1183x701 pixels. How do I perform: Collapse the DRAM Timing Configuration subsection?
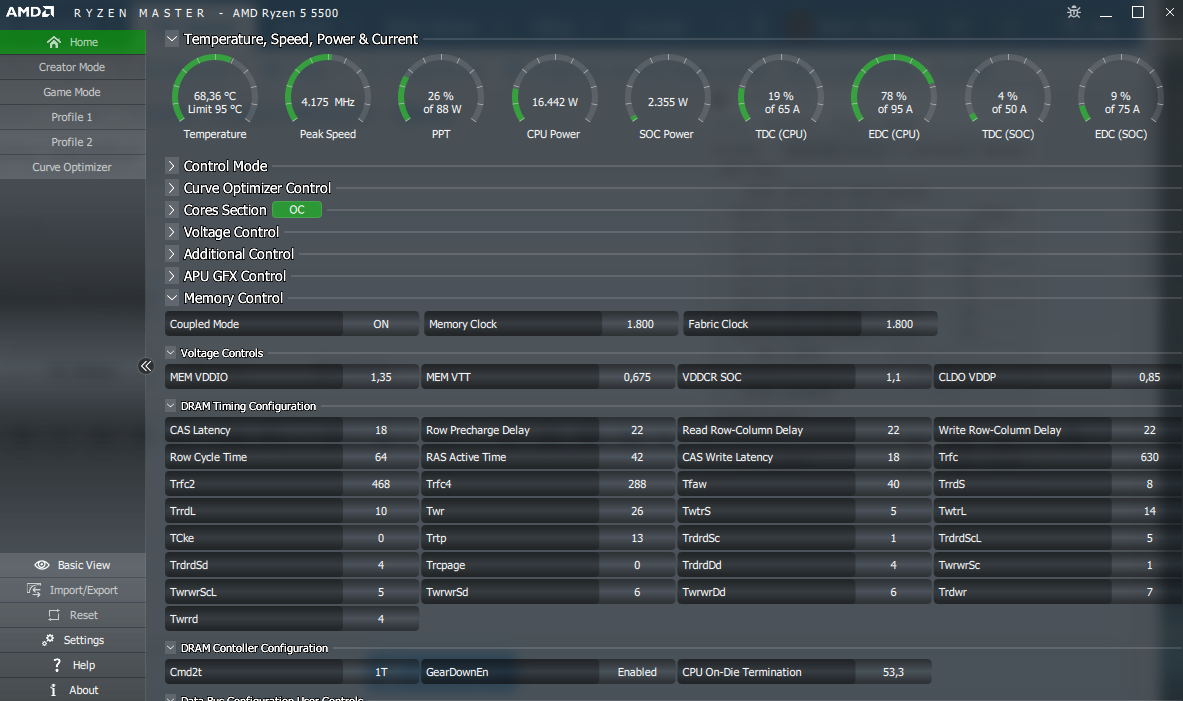pos(171,405)
